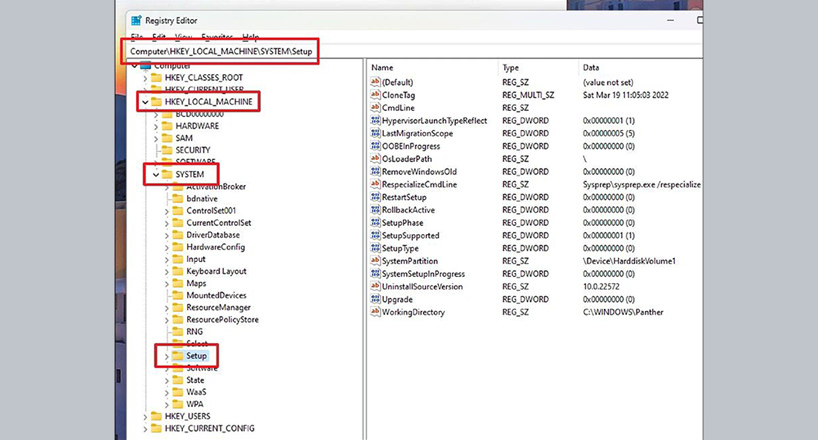Click the SetupPhase DWORD icon
Image resolution: width=818 pixels, height=440 pixels.
click(x=375, y=222)
